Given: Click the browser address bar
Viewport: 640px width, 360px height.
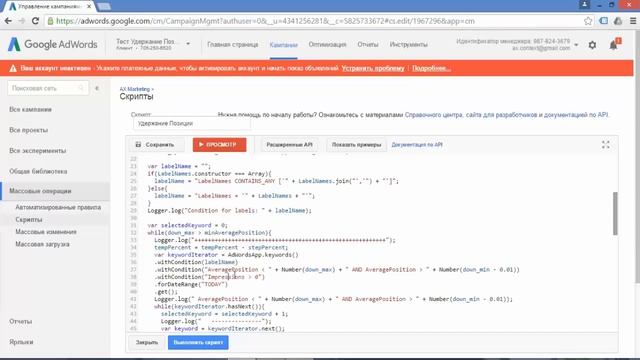Looking at the screenshot, I should pos(314,21).
